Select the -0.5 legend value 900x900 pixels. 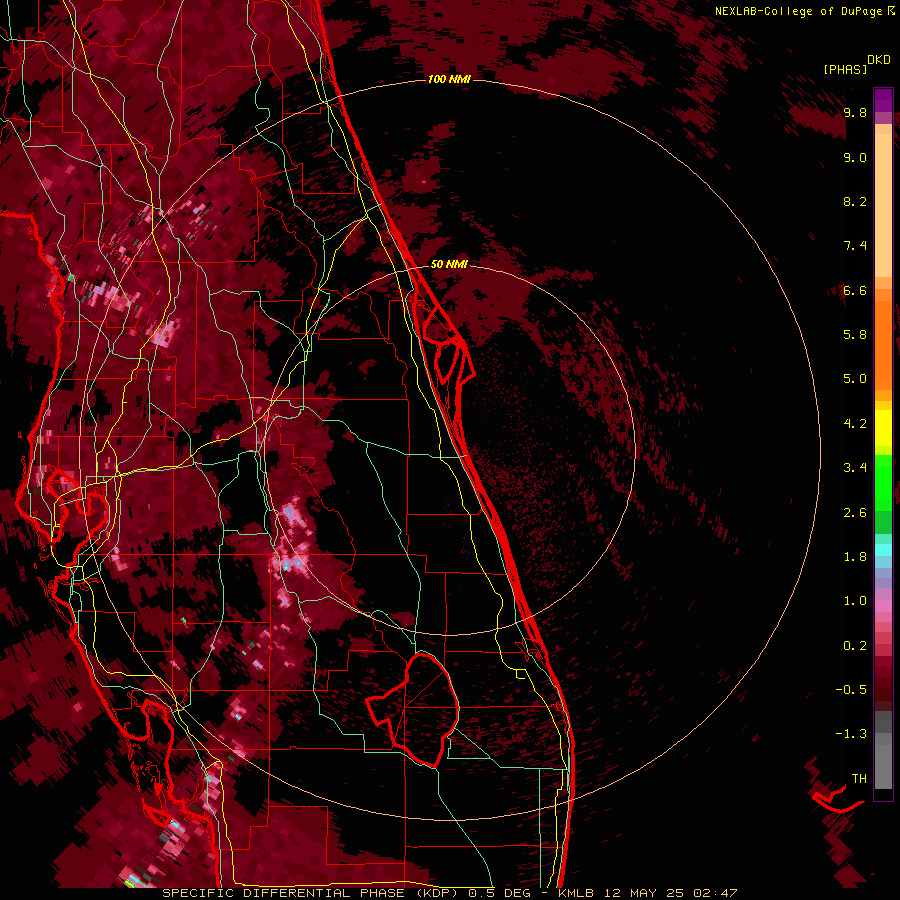tap(851, 690)
